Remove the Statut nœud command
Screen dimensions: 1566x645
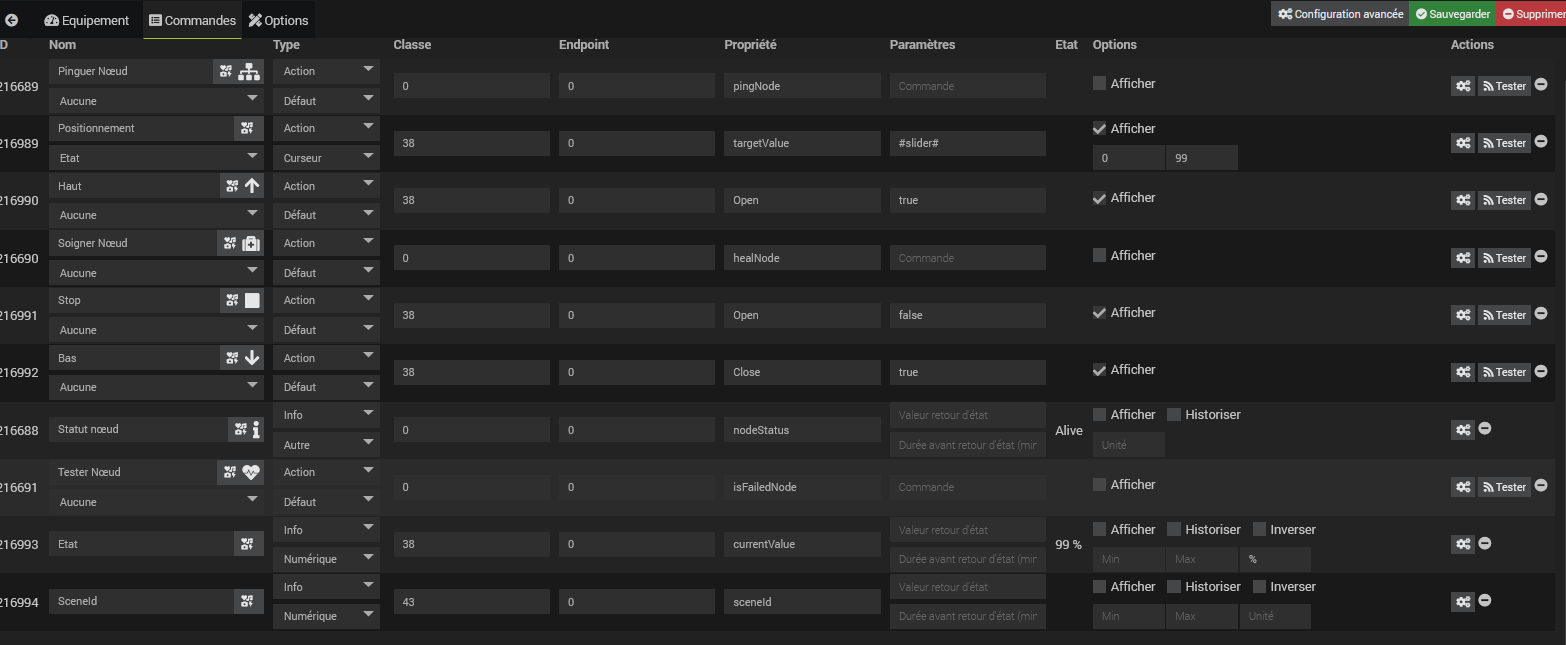coord(1485,429)
